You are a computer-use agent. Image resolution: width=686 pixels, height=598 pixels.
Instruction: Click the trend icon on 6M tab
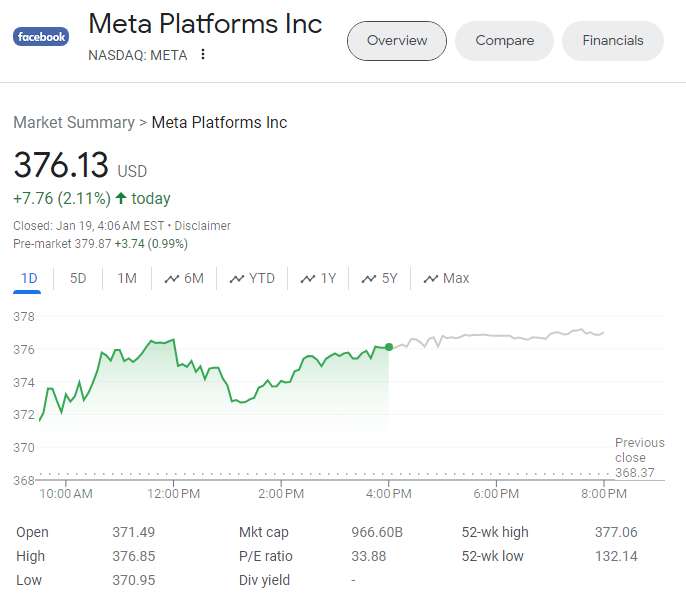pos(172,278)
